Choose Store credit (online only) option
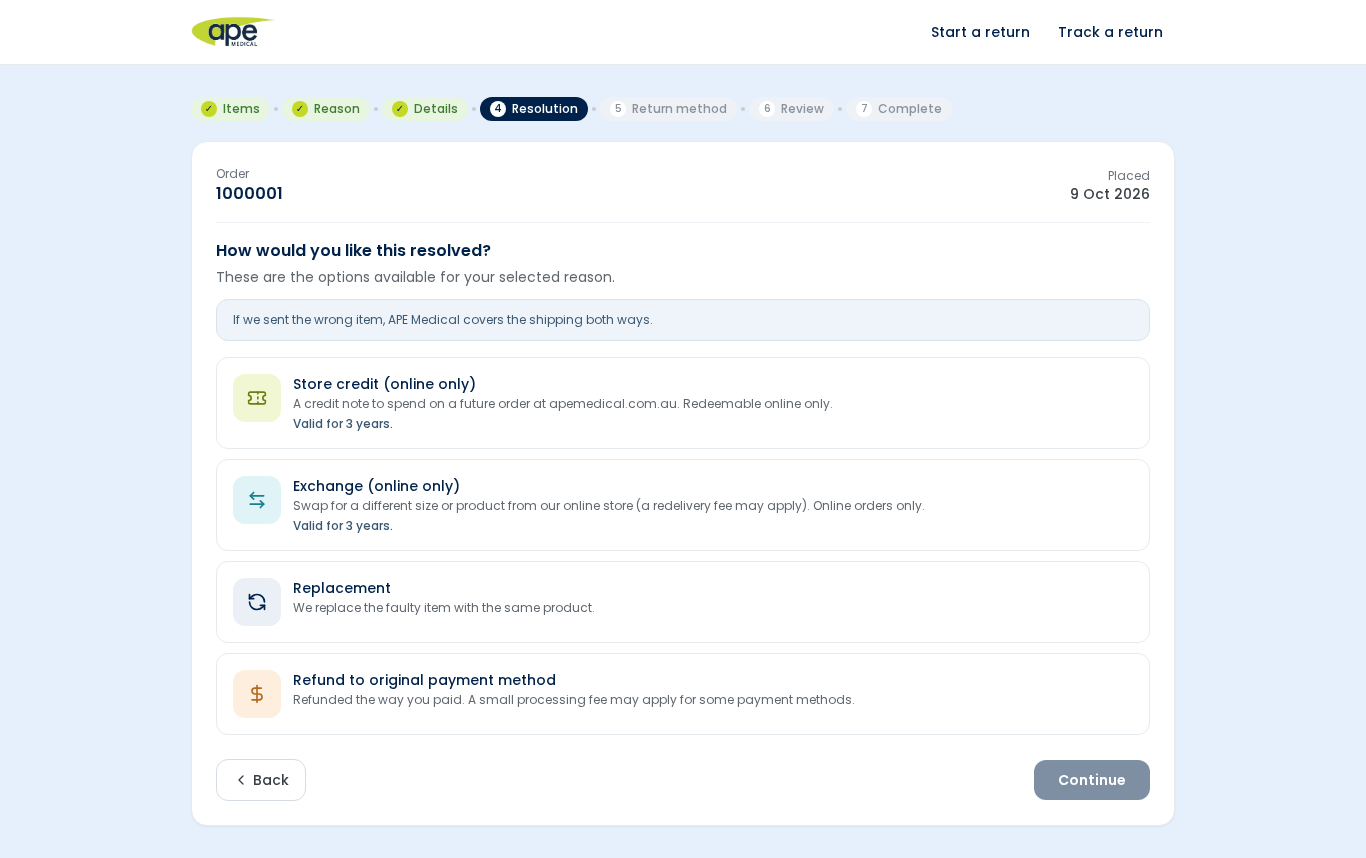 [683, 403]
